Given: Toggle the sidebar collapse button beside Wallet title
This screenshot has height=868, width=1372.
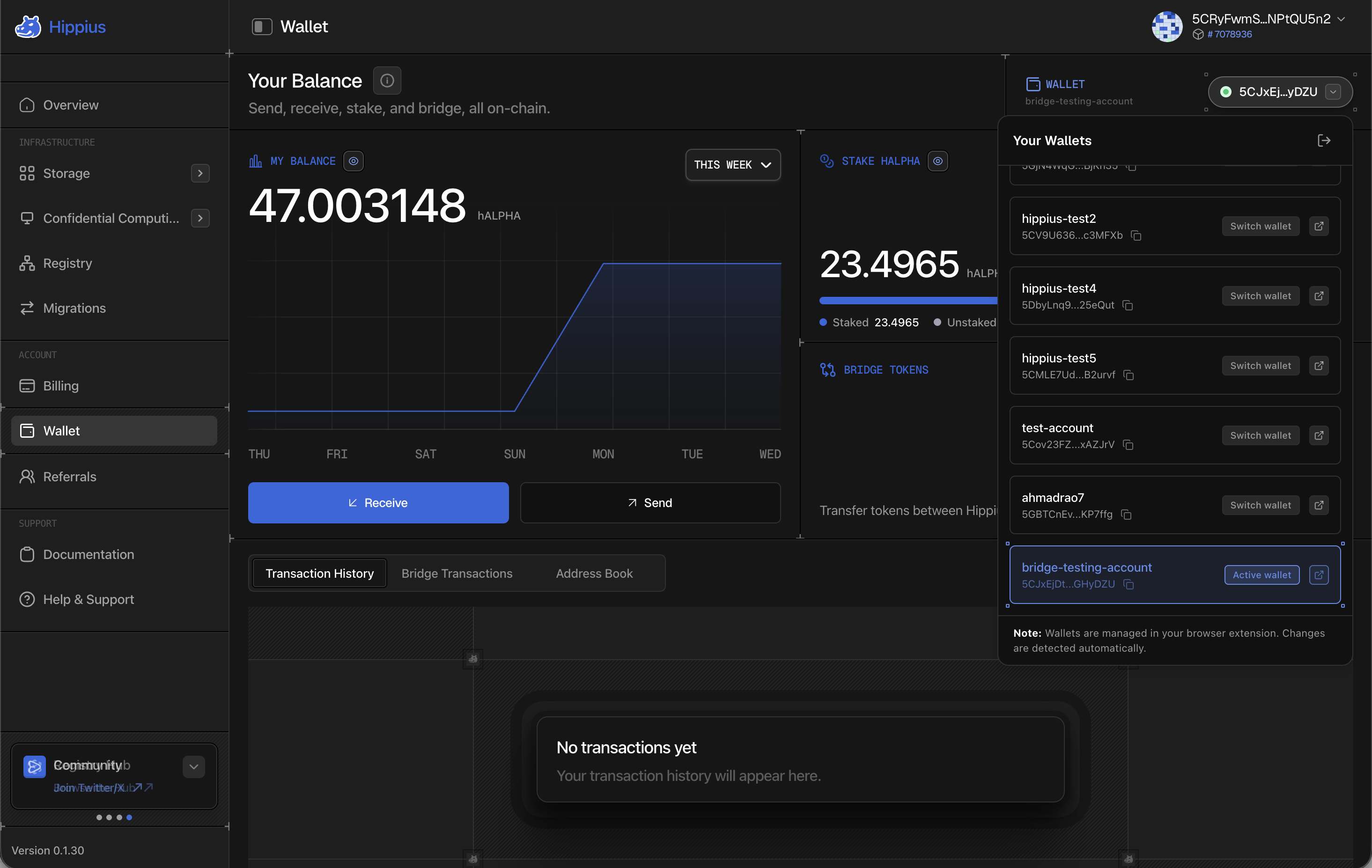Looking at the screenshot, I should click(262, 26).
